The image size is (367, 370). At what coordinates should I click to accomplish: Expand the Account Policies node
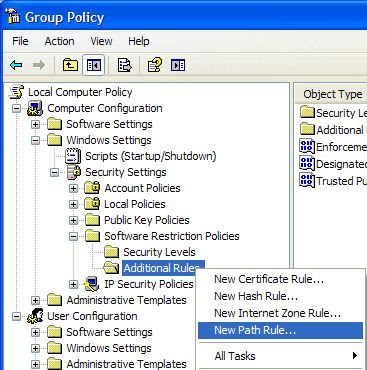pos(73,188)
